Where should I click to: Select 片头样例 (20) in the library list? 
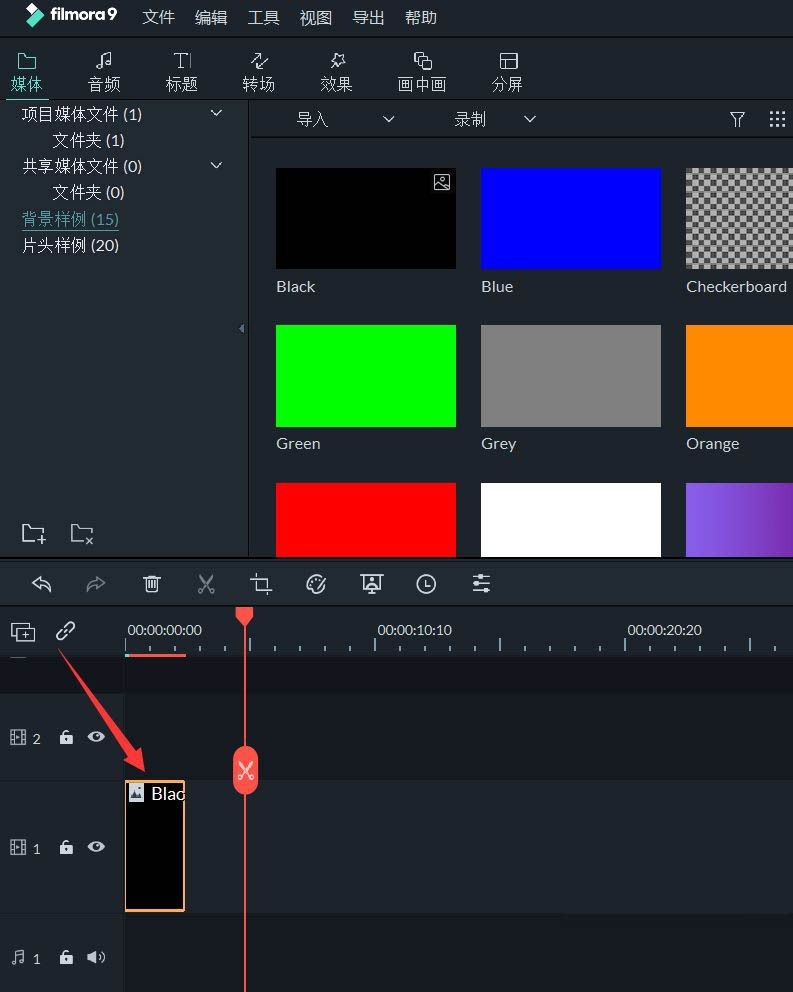(70, 245)
